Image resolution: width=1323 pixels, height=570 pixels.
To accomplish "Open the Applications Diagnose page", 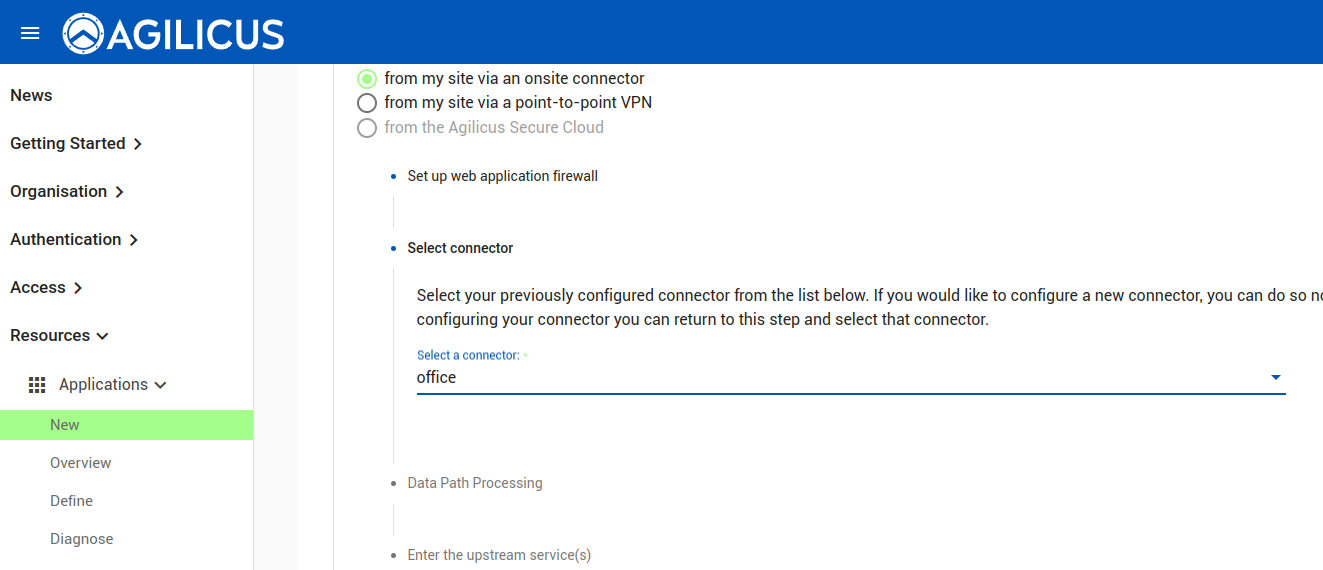I will (82, 539).
